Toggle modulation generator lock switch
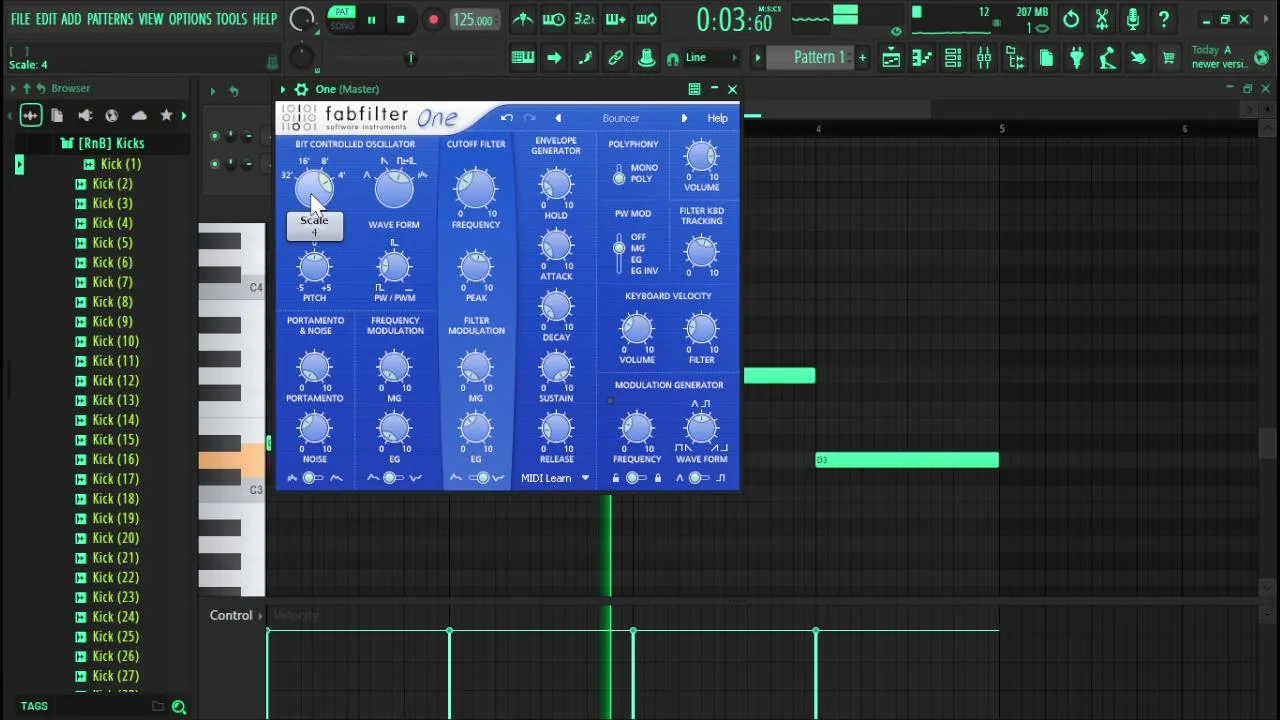1280x720 pixels. [x=636, y=478]
